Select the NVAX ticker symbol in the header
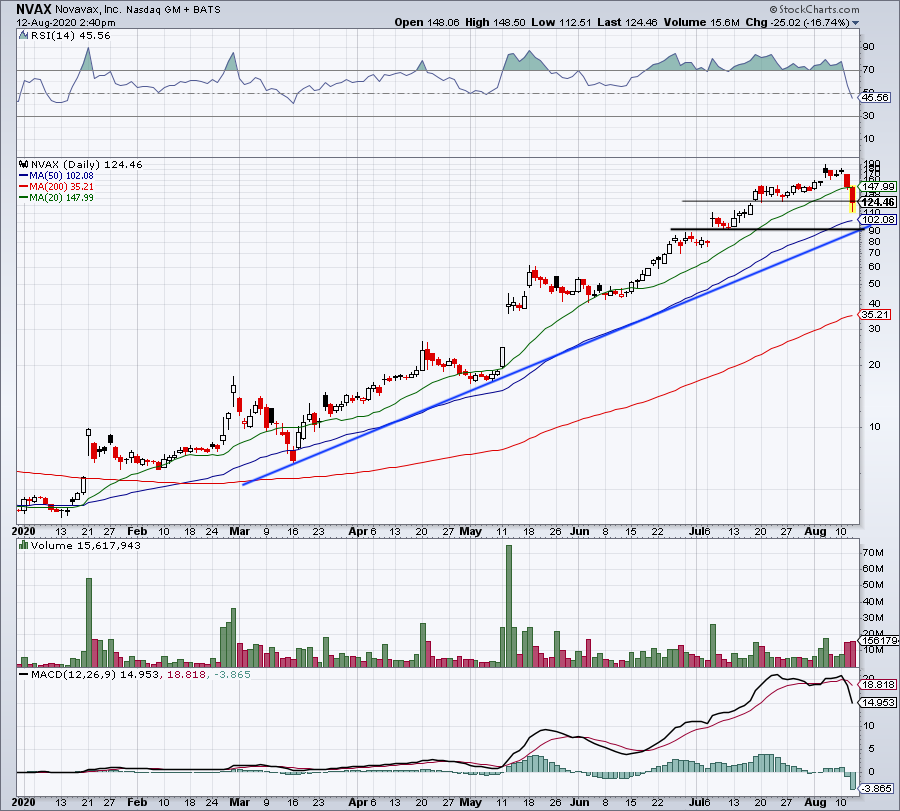Screen dimensions: 900x811 (34, 9)
